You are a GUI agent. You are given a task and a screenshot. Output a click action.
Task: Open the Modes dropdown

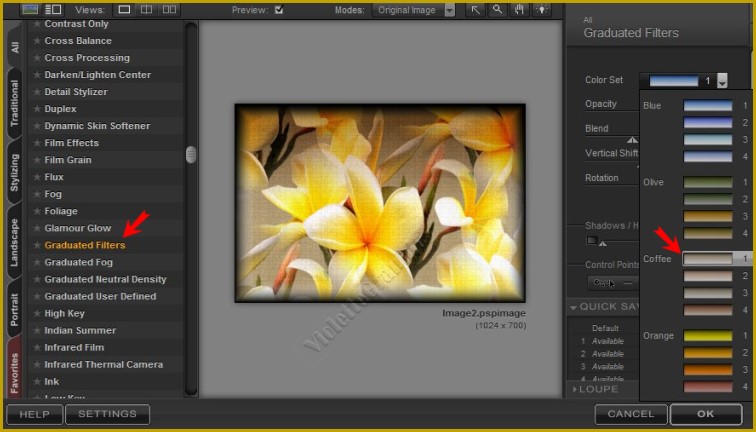(x=448, y=10)
